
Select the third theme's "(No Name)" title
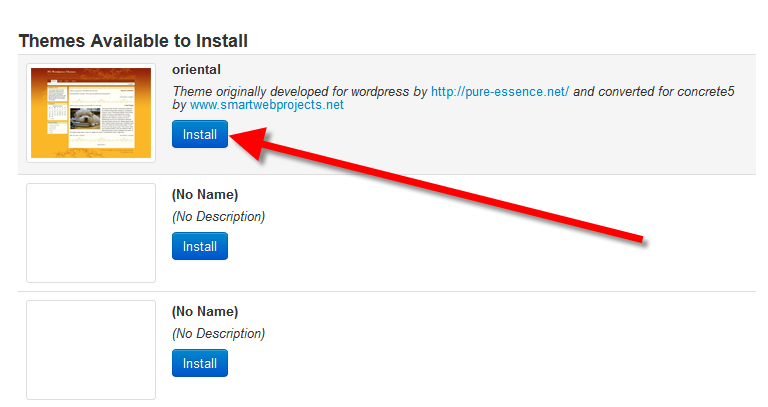pos(205,311)
